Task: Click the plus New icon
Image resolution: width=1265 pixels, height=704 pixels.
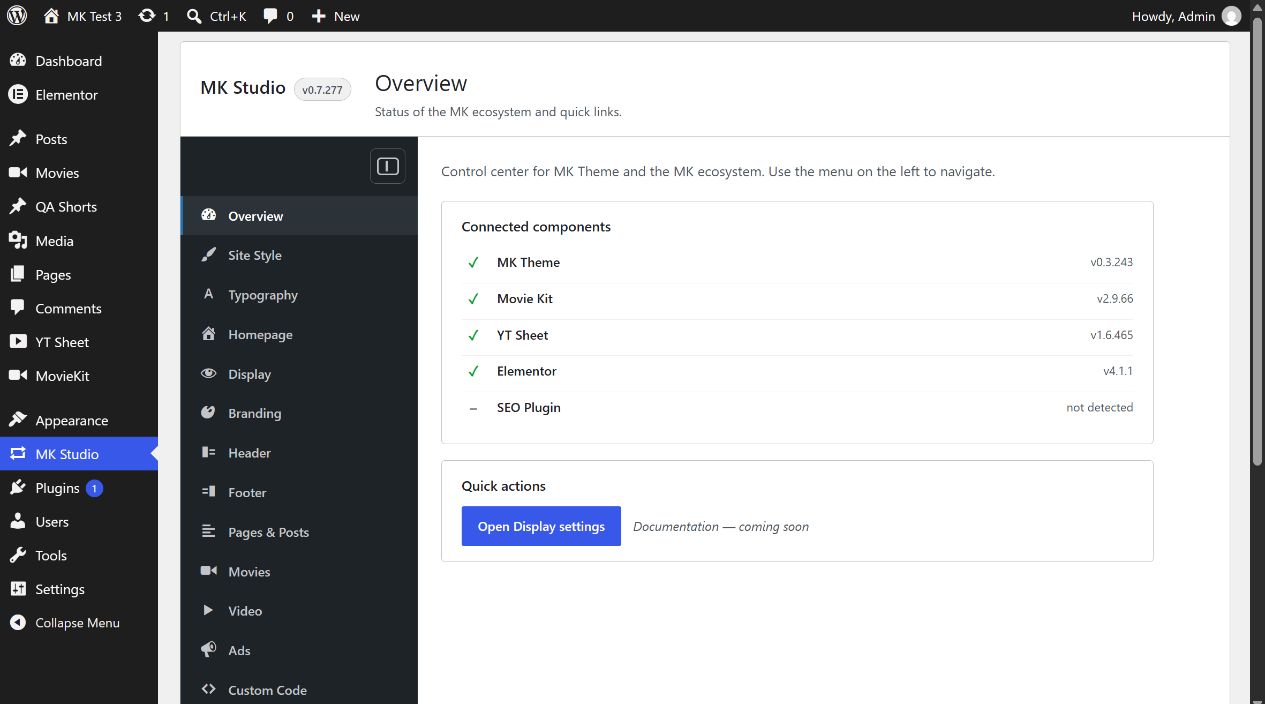Action: [318, 16]
